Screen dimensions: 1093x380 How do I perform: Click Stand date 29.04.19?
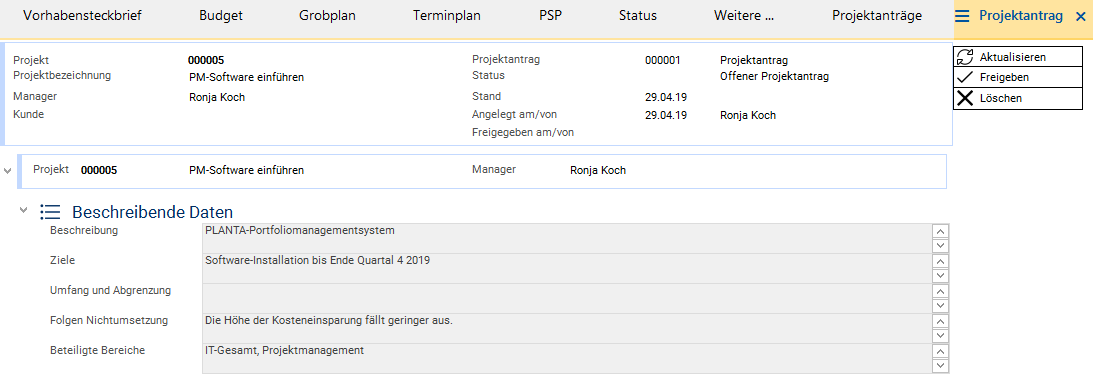coord(666,98)
